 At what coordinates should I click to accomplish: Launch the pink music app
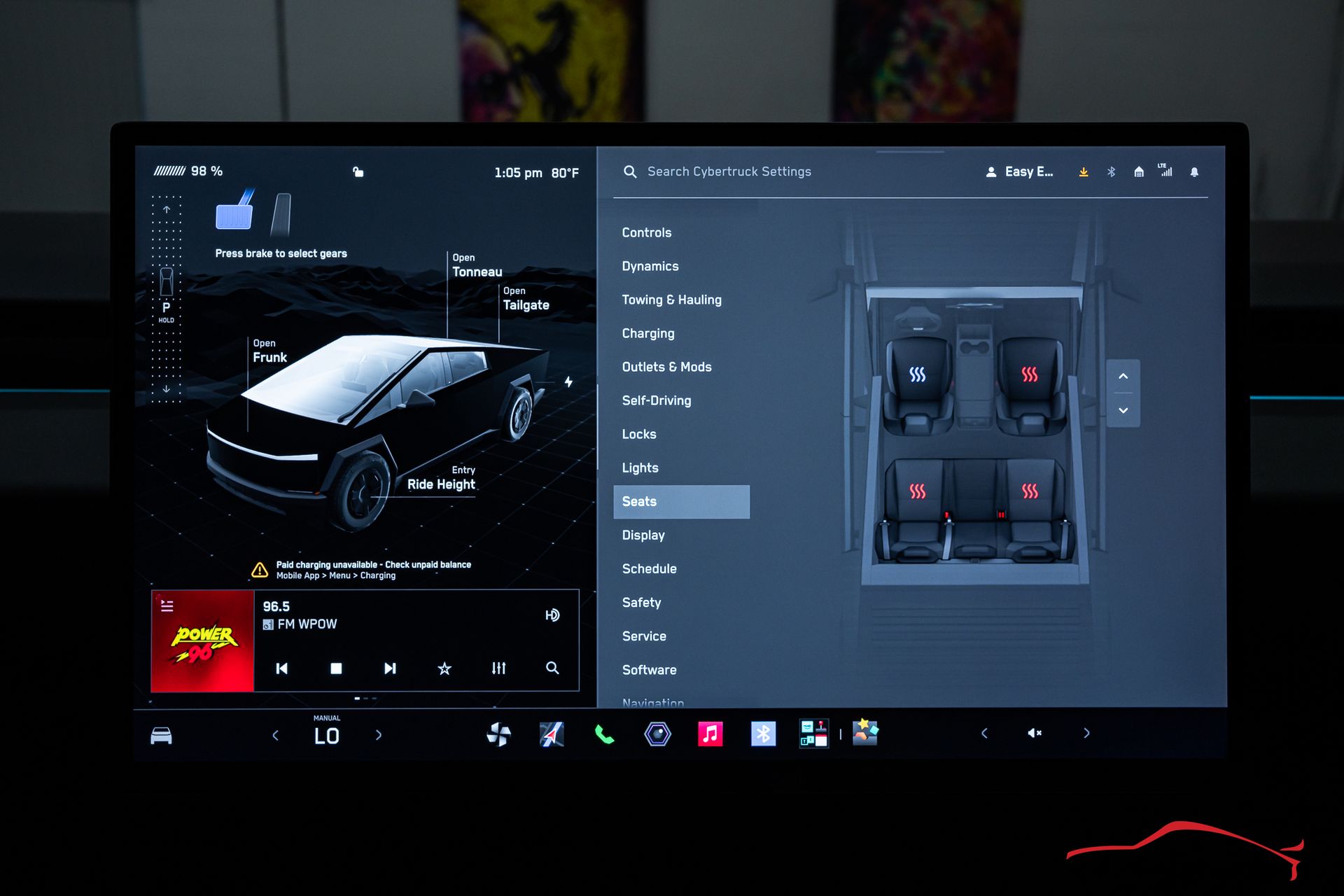[x=710, y=734]
